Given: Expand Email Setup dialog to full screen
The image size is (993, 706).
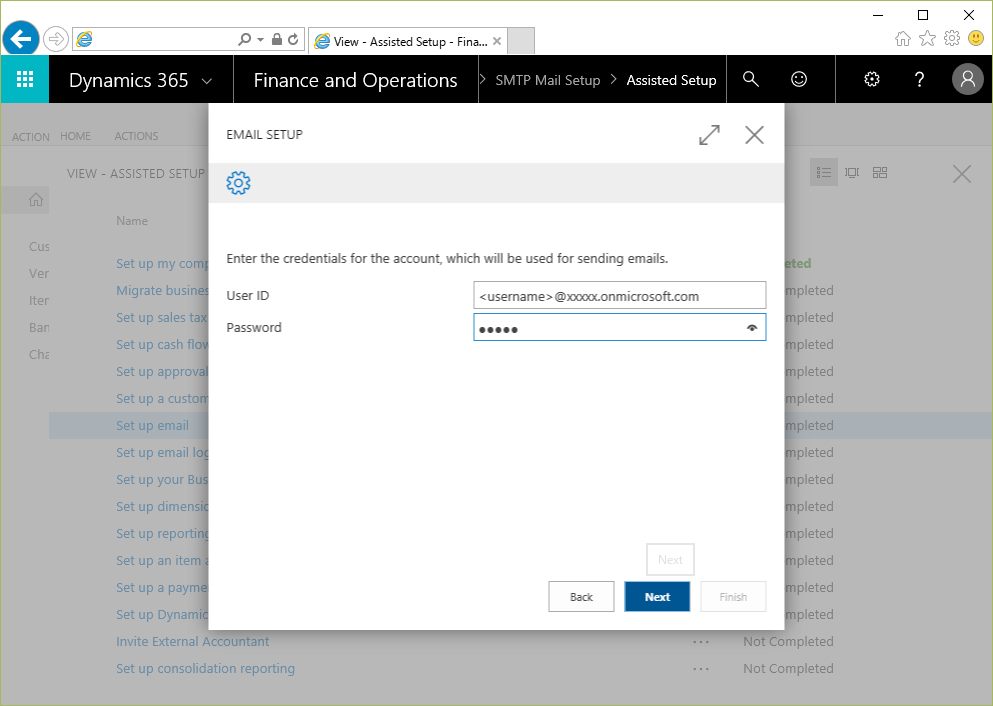Looking at the screenshot, I should [x=709, y=134].
